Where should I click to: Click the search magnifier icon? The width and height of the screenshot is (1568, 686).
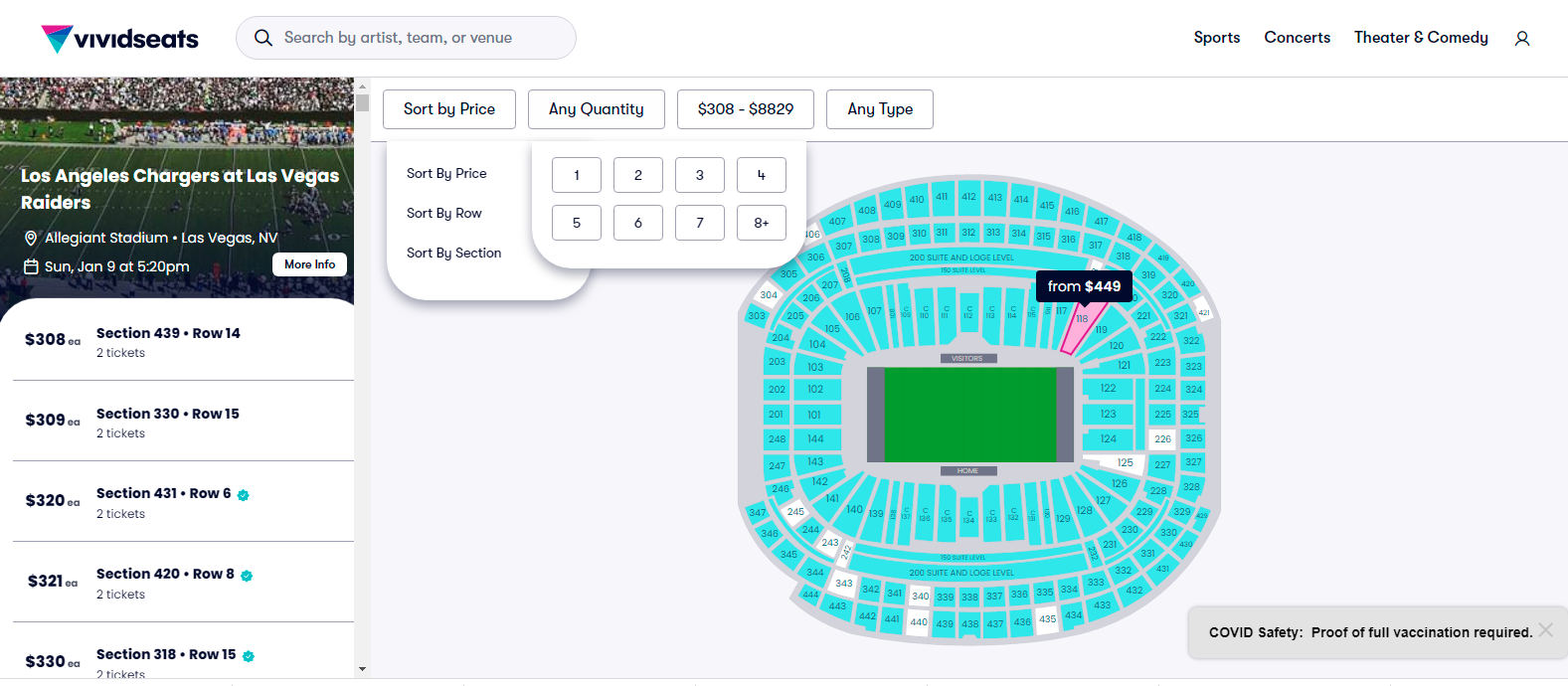point(262,38)
